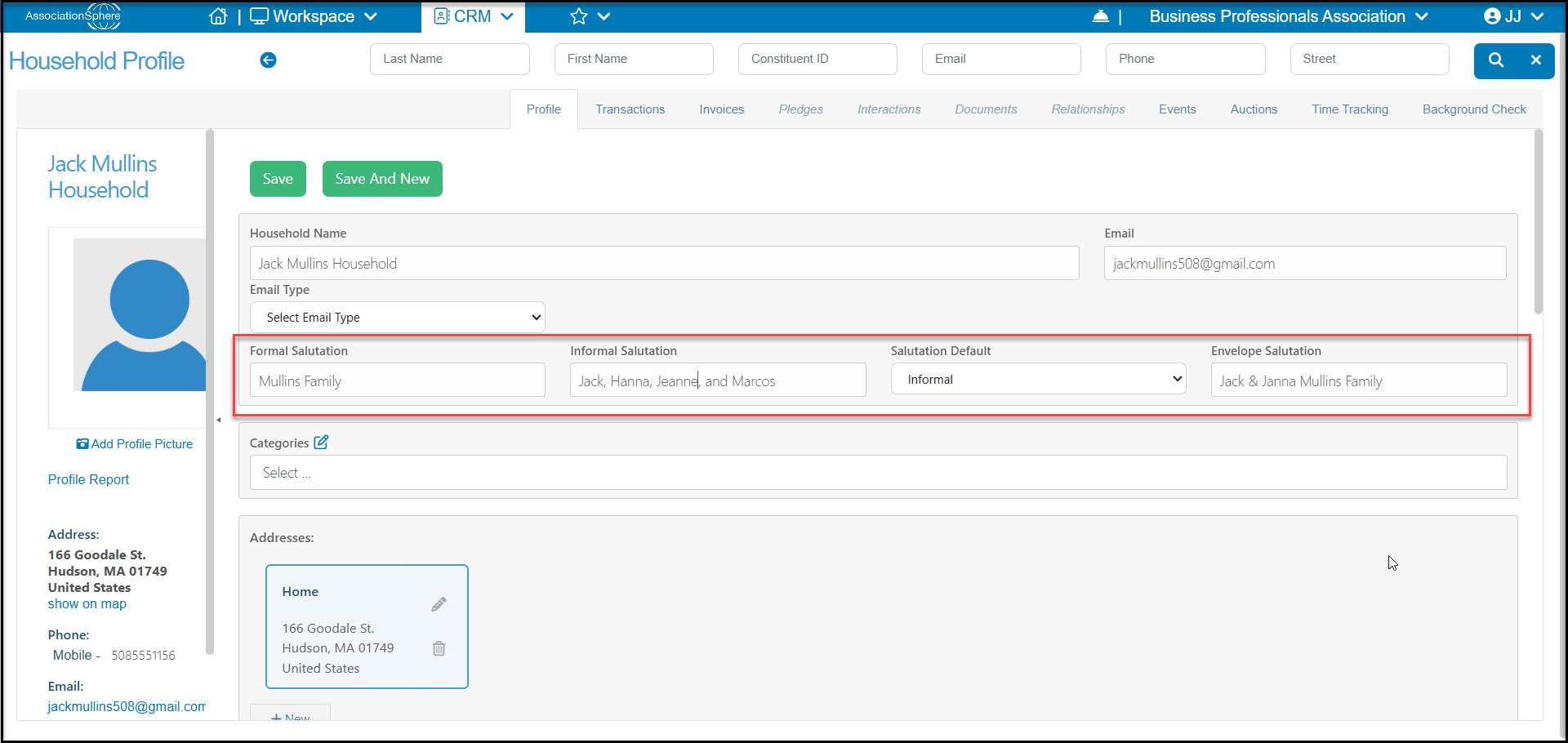Open the Select Email Type dropdown
Viewport: 1568px width, 743px height.
(398, 318)
